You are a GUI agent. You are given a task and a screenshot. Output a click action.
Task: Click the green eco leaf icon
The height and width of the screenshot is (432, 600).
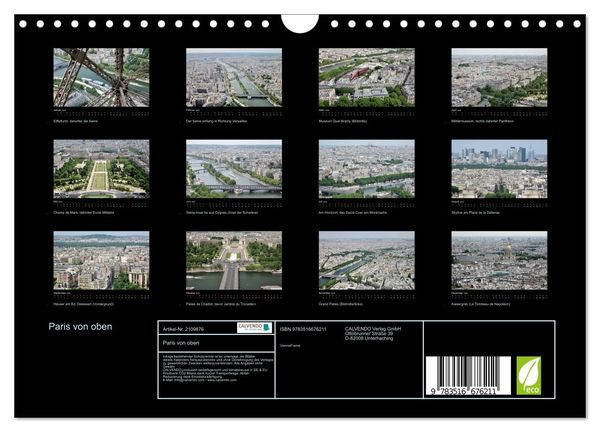click(x=529, y=375)
